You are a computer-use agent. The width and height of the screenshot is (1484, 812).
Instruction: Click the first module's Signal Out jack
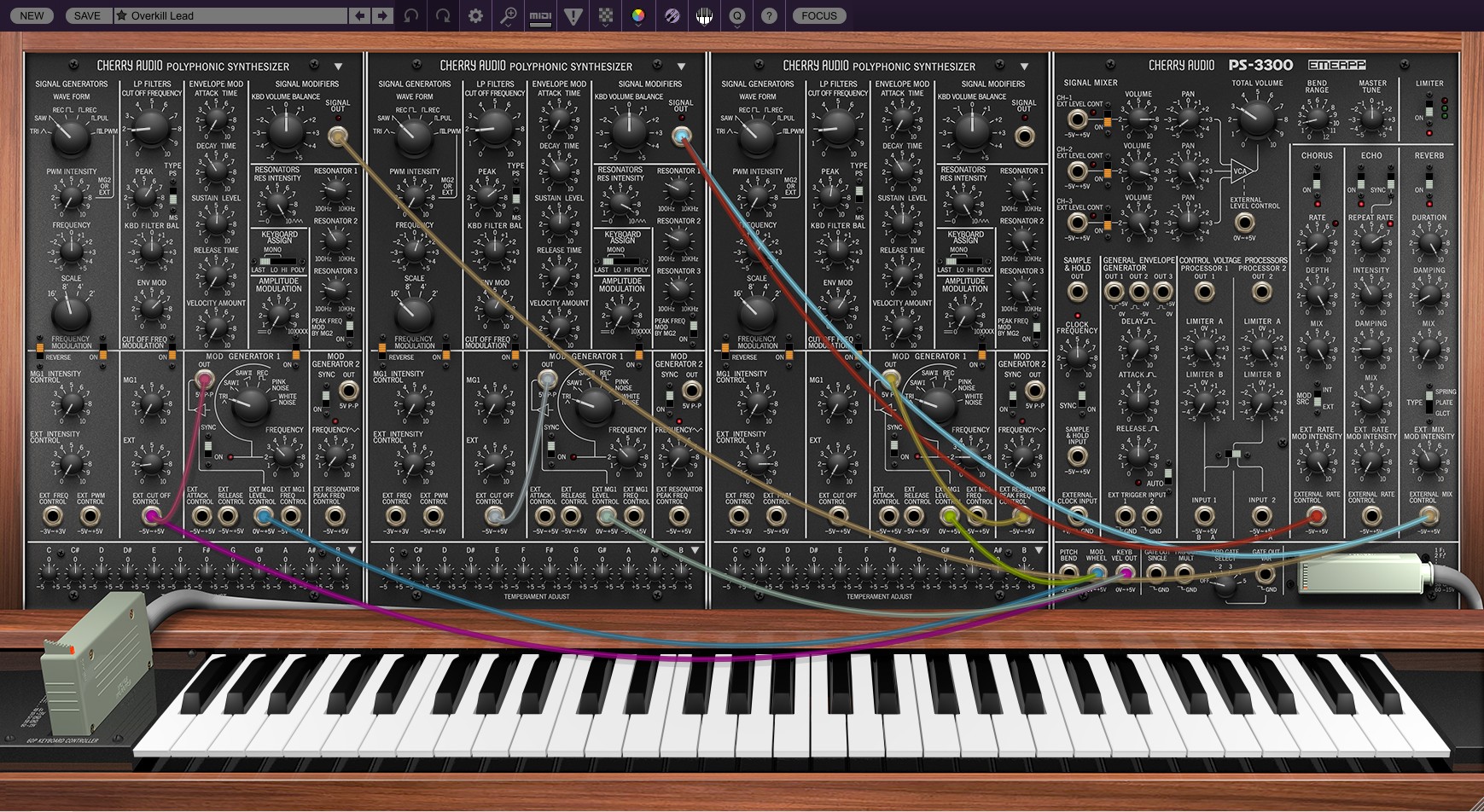click(x=338, y=136)
